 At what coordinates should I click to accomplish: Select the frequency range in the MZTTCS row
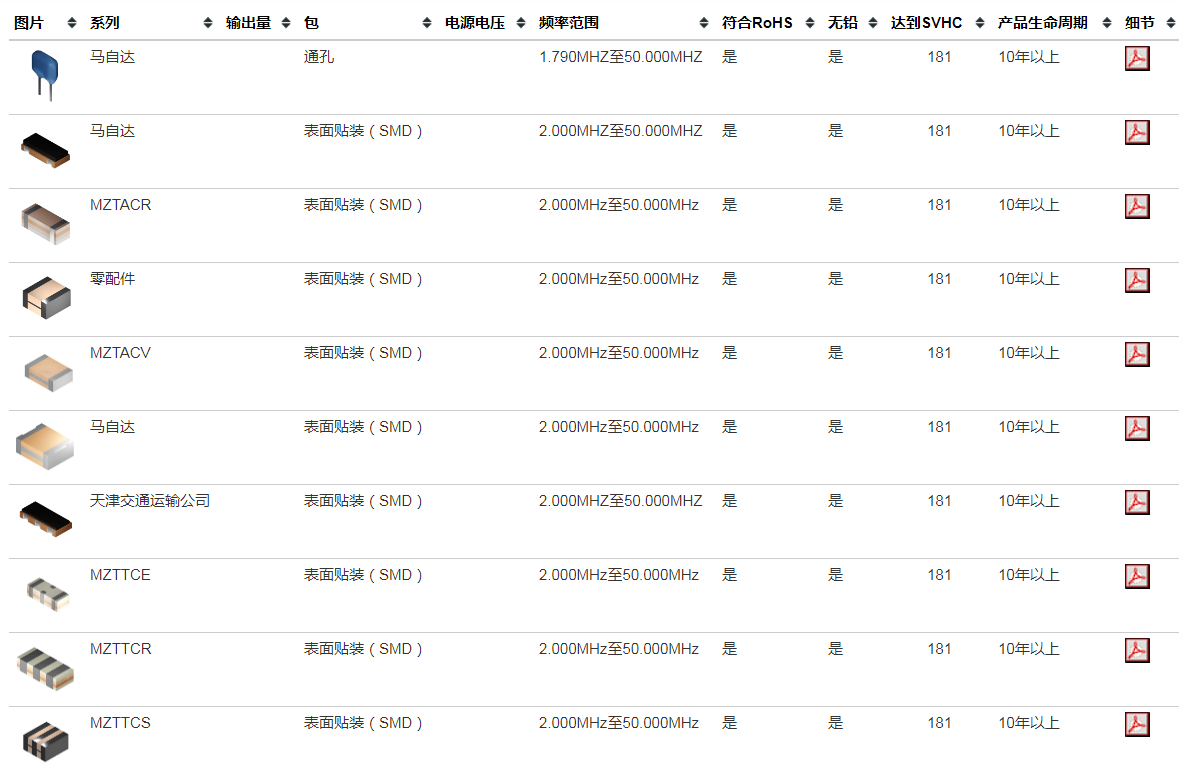pyautogui.click(x=618, y=723)
